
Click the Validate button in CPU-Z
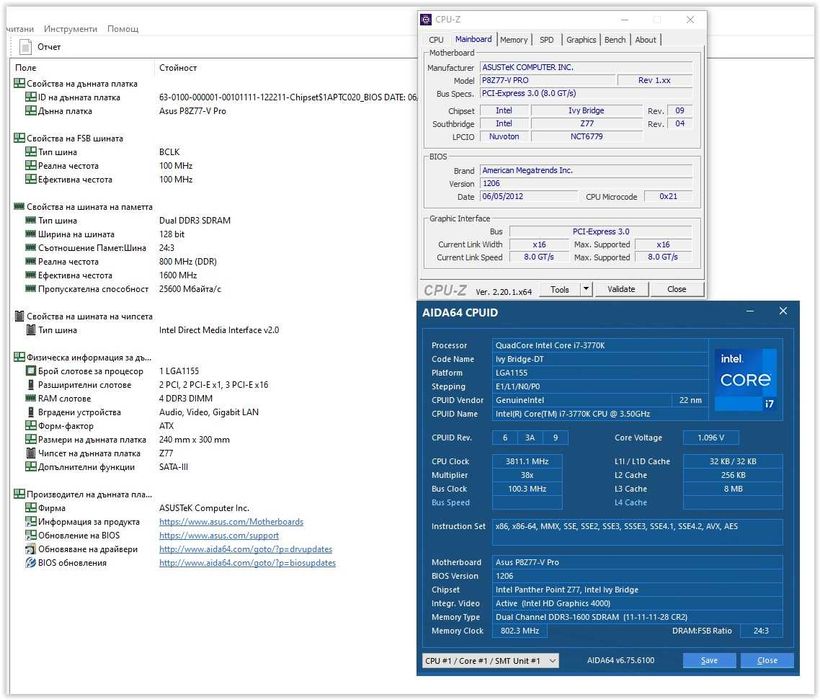pyautogui.click(x=621, y=289)
